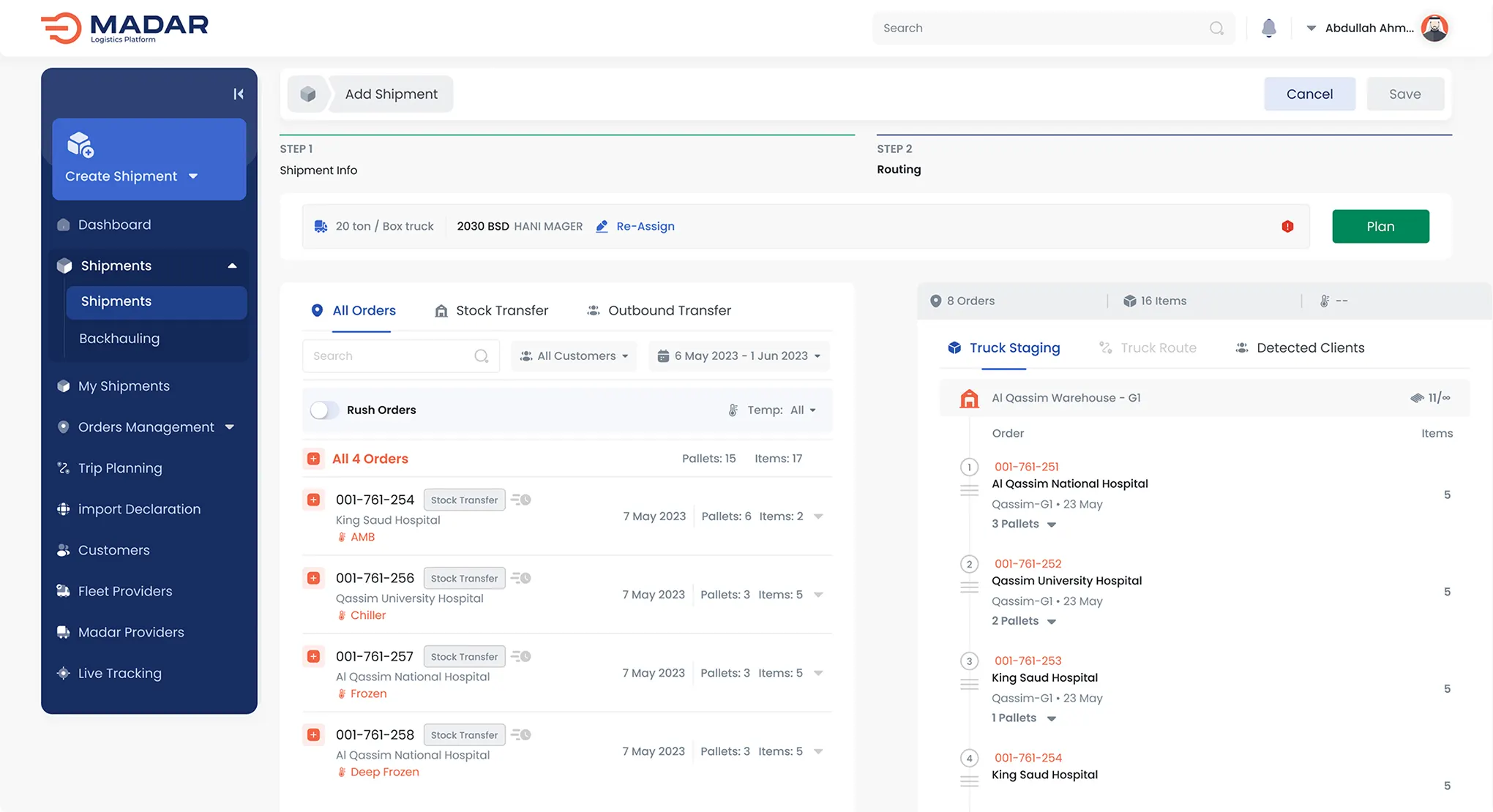This screenshot has height=812, width=1493.
Task: Click the red plus icon for order 001-761-256
Action: [313, 578]
